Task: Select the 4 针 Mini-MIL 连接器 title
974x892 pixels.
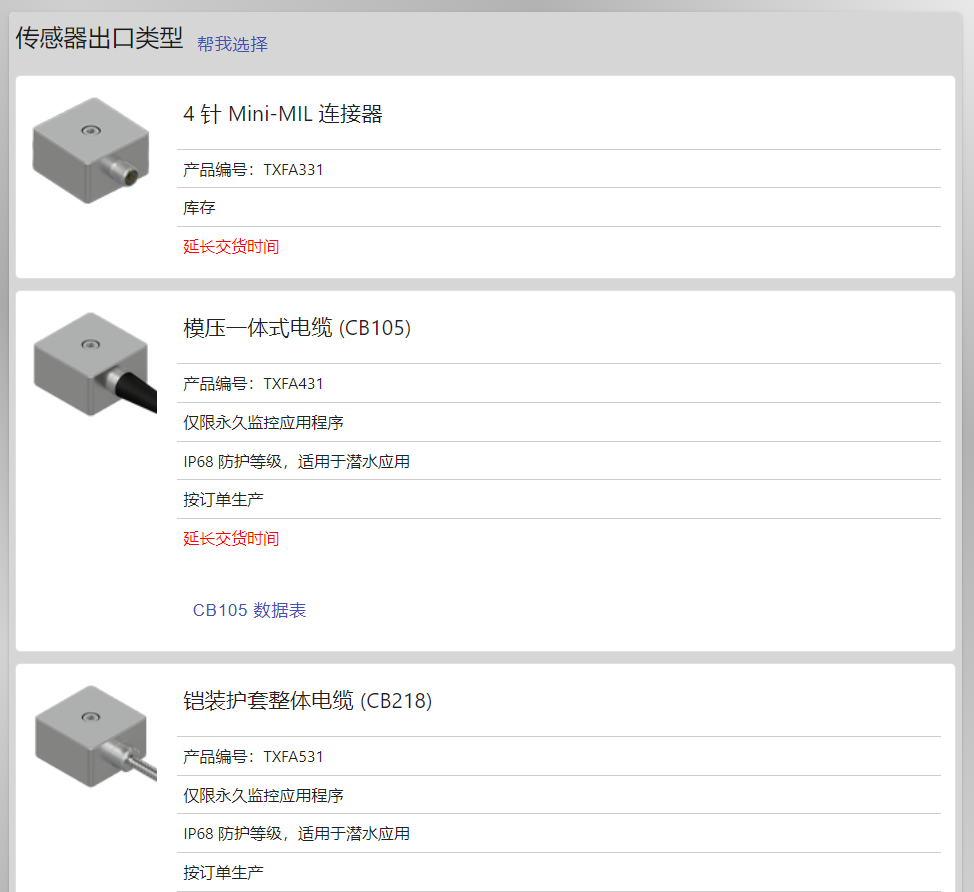Action: pyautogui.click(x=283, y=114)
